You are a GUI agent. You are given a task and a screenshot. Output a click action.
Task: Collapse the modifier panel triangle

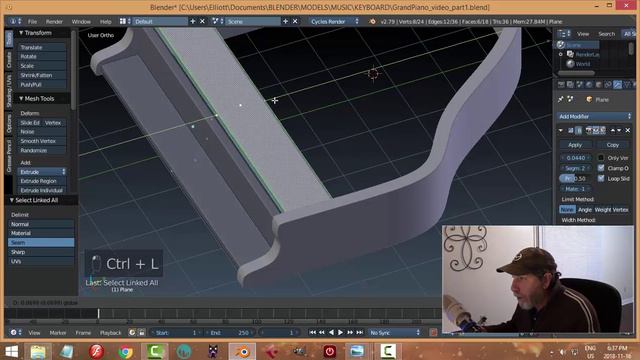tap(561, 130)
